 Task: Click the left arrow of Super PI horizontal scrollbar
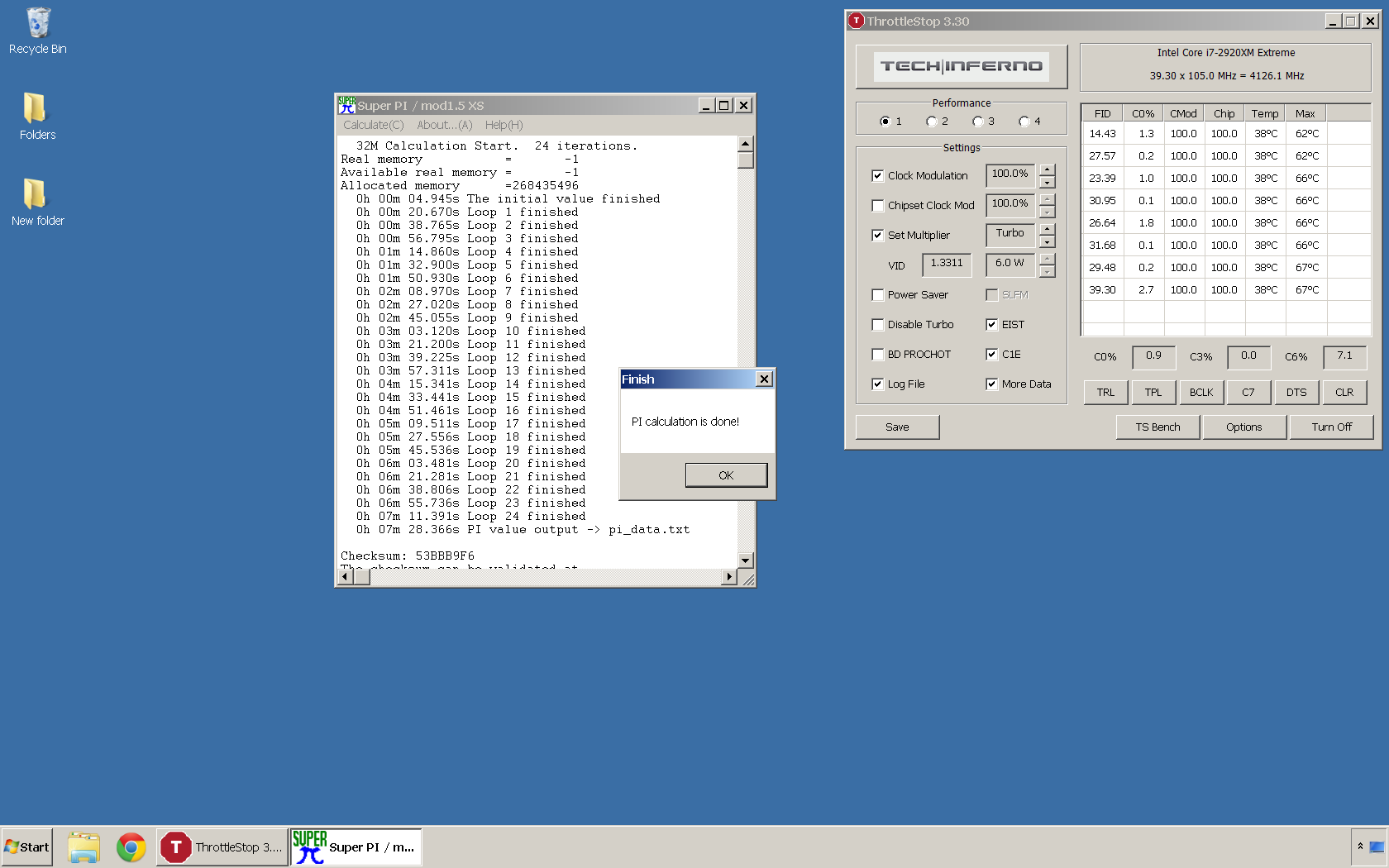tap(346, 577)
